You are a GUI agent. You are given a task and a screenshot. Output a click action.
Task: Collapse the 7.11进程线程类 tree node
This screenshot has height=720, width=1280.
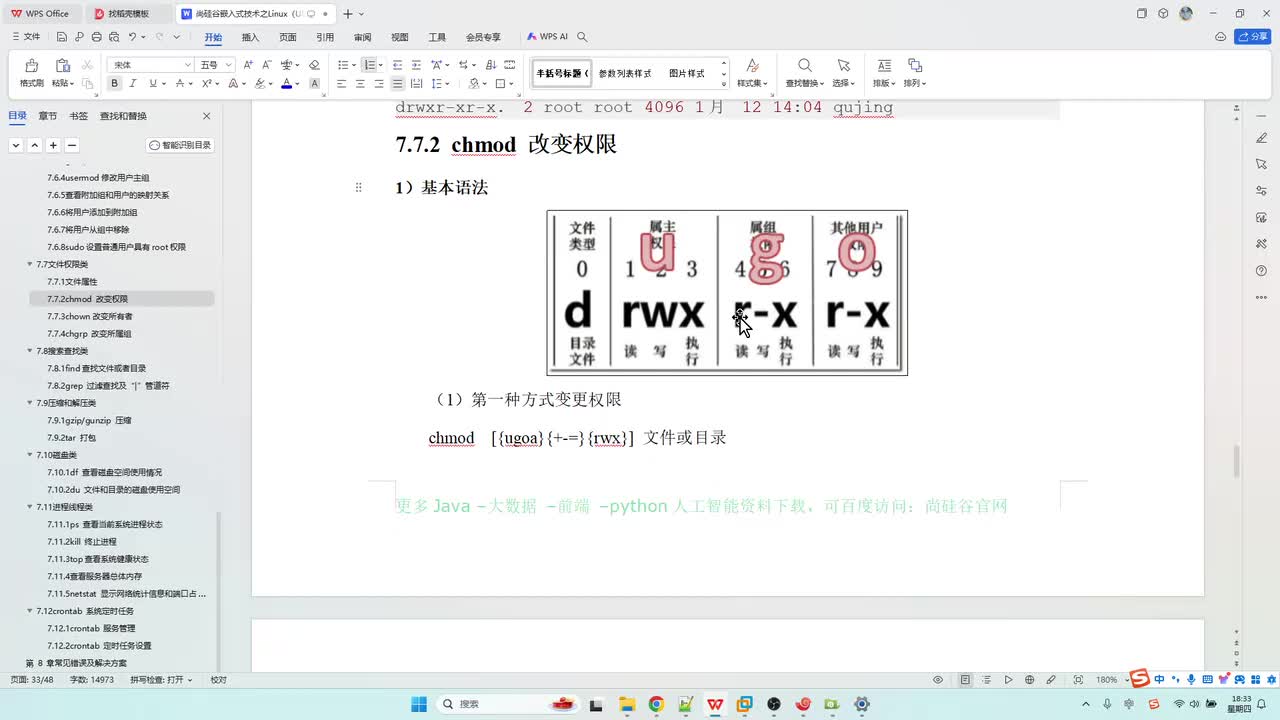pos(29,507)
